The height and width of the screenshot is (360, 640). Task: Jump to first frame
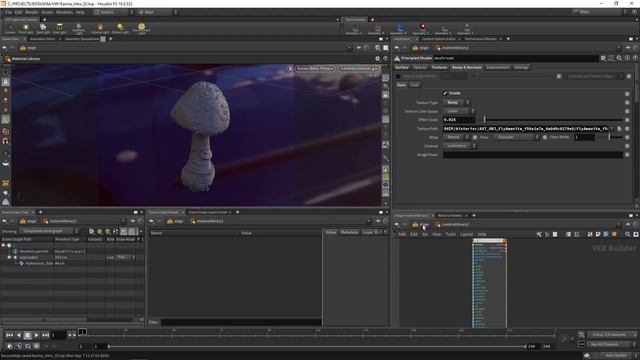[x=9, y=335]
